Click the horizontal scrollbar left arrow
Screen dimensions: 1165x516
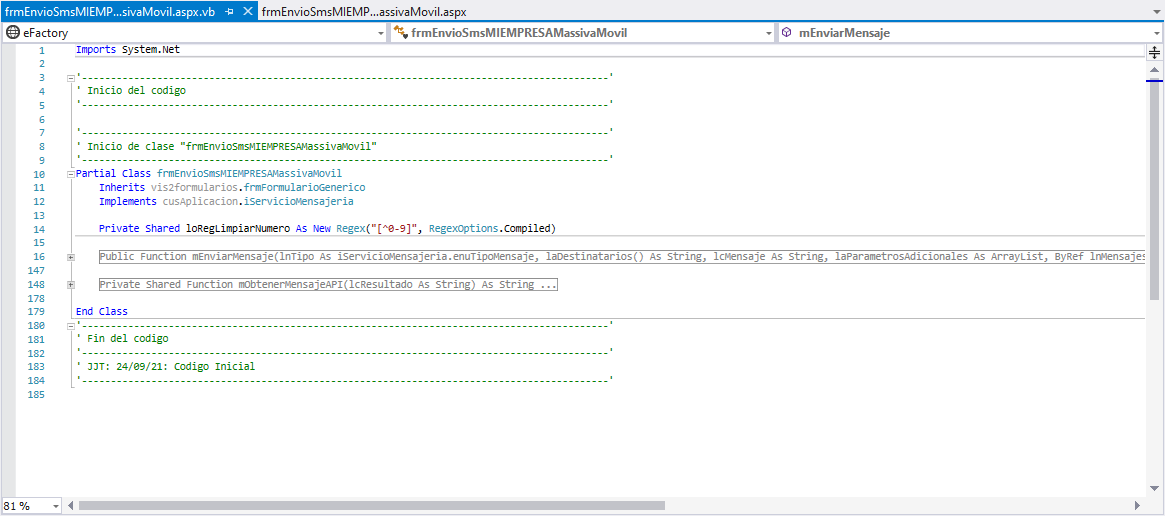pyautogui.click(x=71, y=506)
